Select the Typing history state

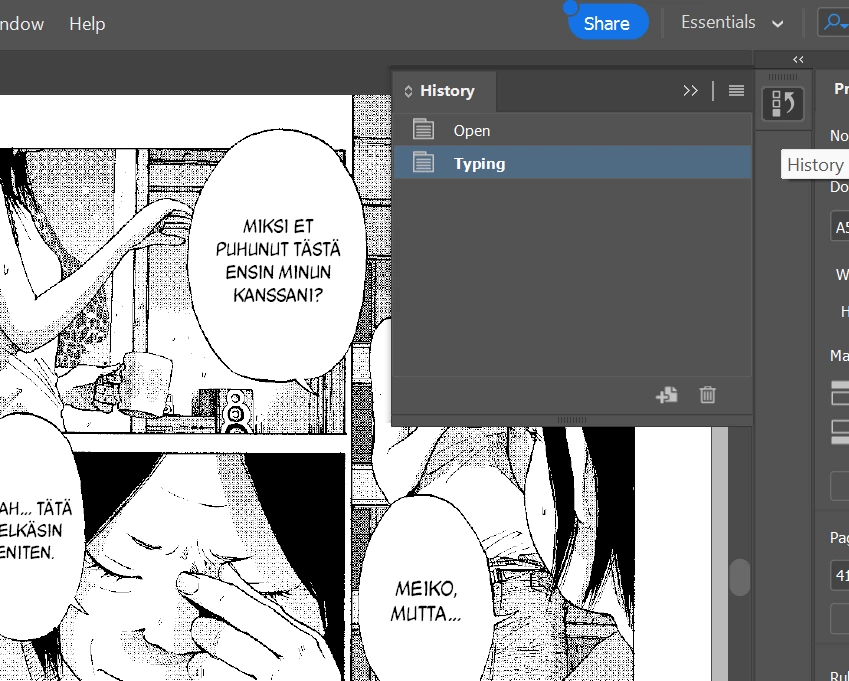(572, 162)
